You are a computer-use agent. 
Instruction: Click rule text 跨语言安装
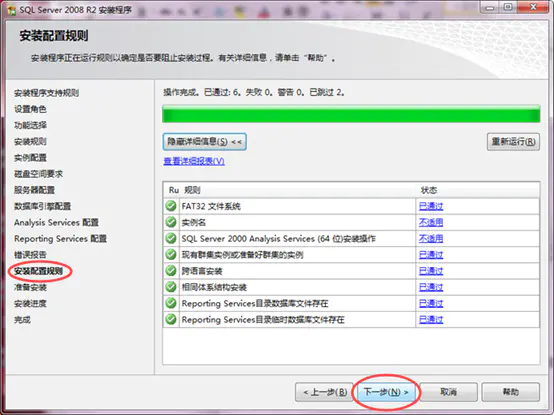point(202,271)
